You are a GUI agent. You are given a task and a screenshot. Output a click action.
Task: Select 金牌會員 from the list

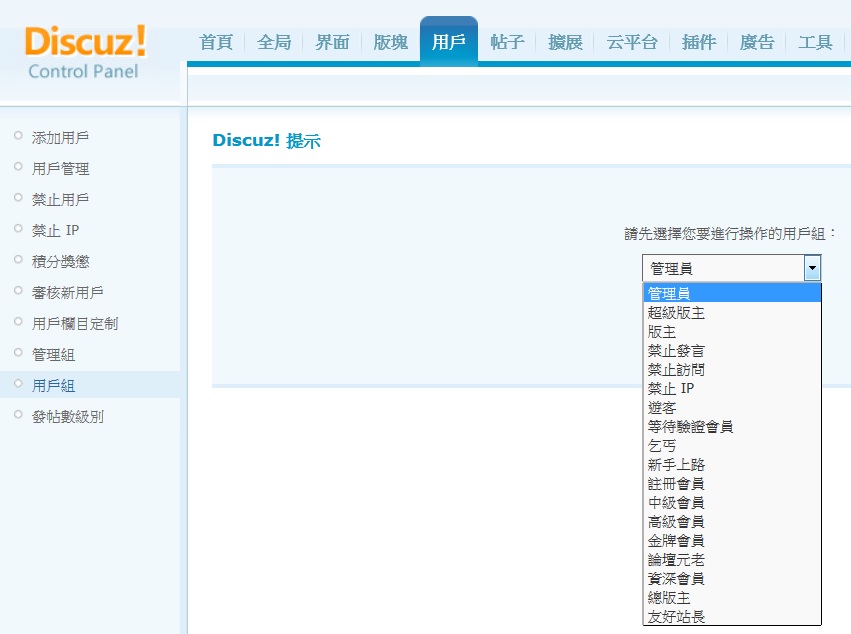(x=732, y=541)
